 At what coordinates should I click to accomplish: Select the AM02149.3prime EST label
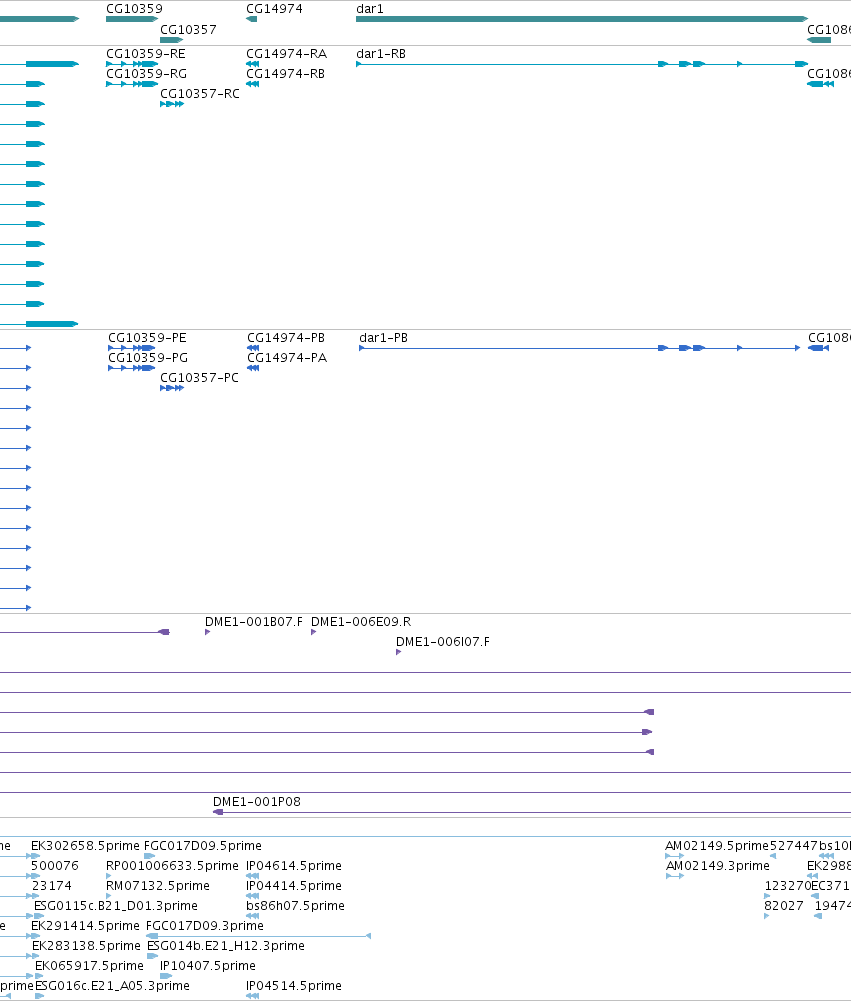718,866
